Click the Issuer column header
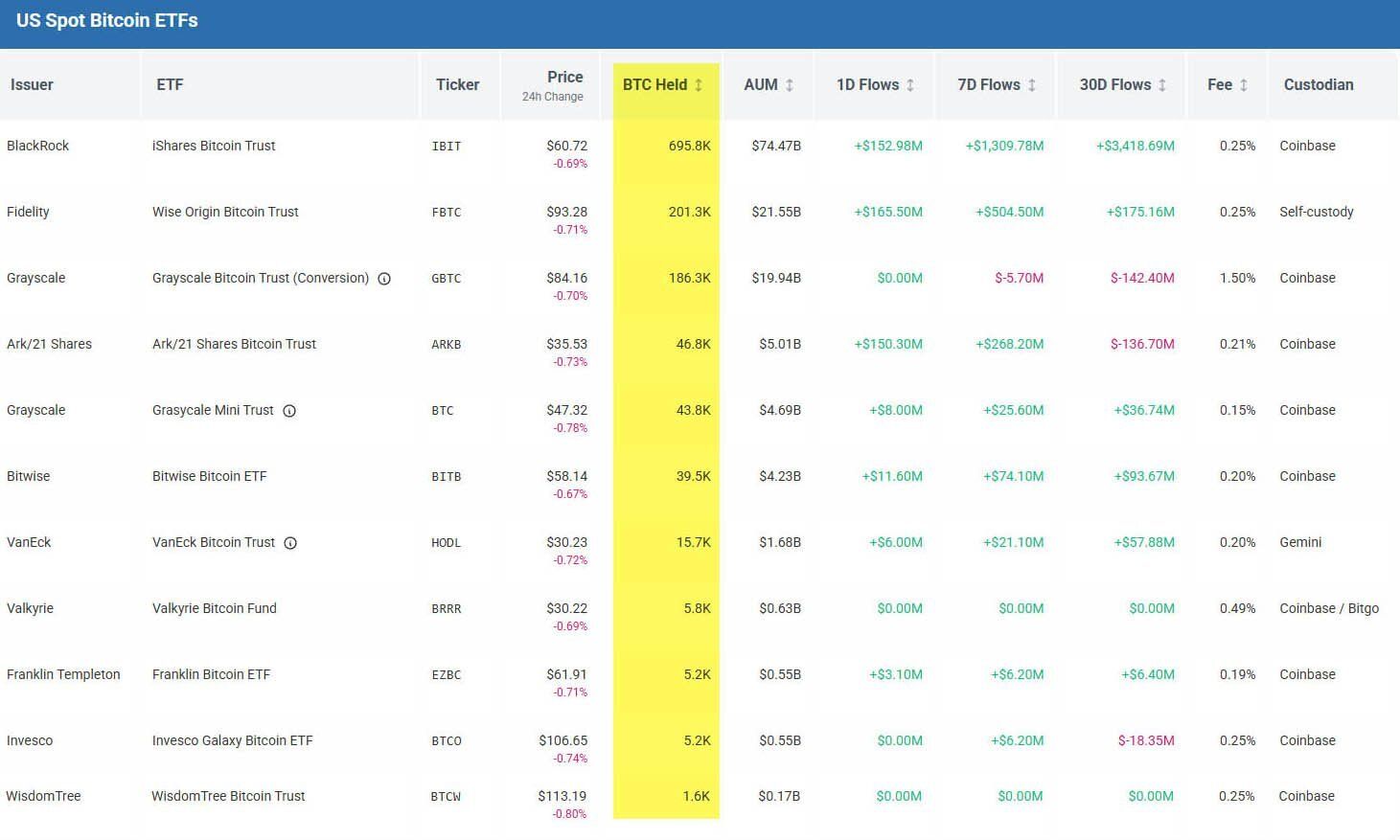Viewport: 1400px width, 840px height. [x=32, y=84]
